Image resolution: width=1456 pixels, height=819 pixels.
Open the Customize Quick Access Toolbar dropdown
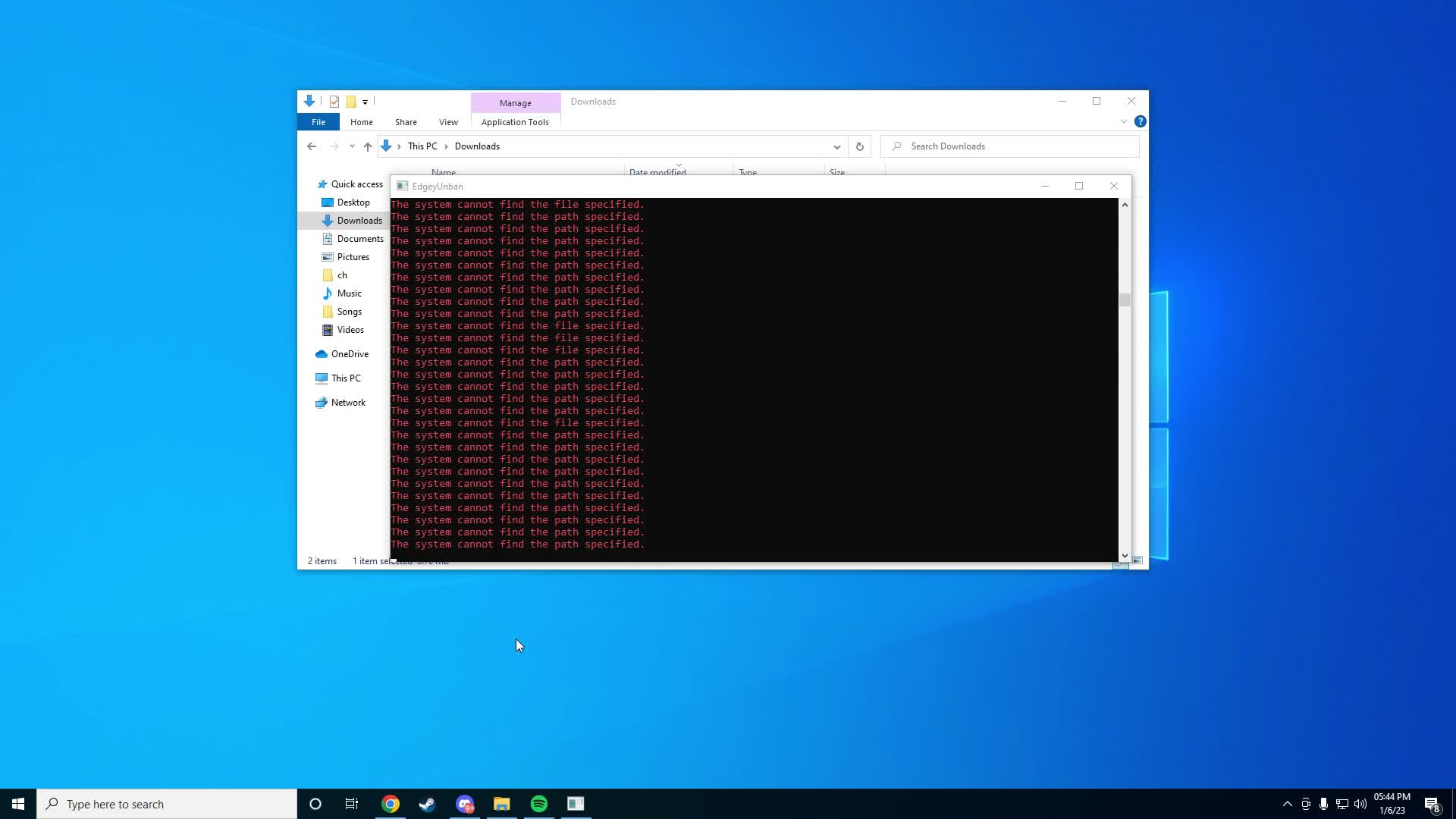point(365,102)
